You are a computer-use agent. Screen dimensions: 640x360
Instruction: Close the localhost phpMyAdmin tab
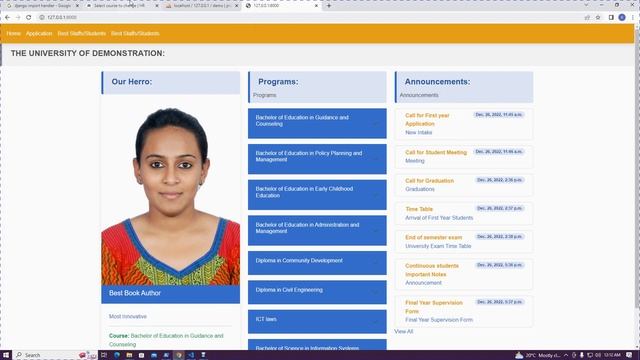tap(236, 6)
